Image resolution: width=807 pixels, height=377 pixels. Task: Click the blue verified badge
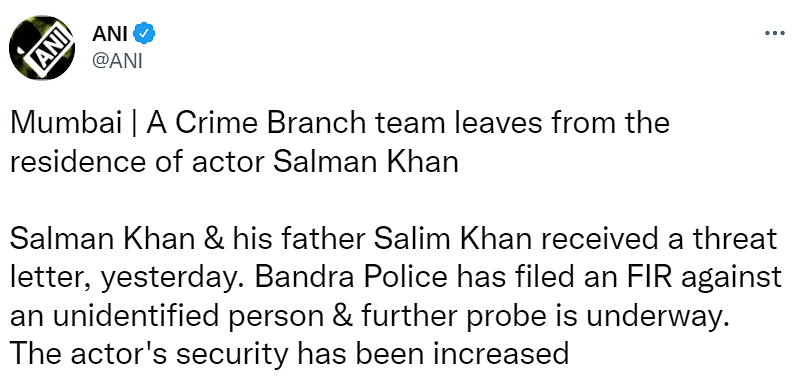coord(145,34)
